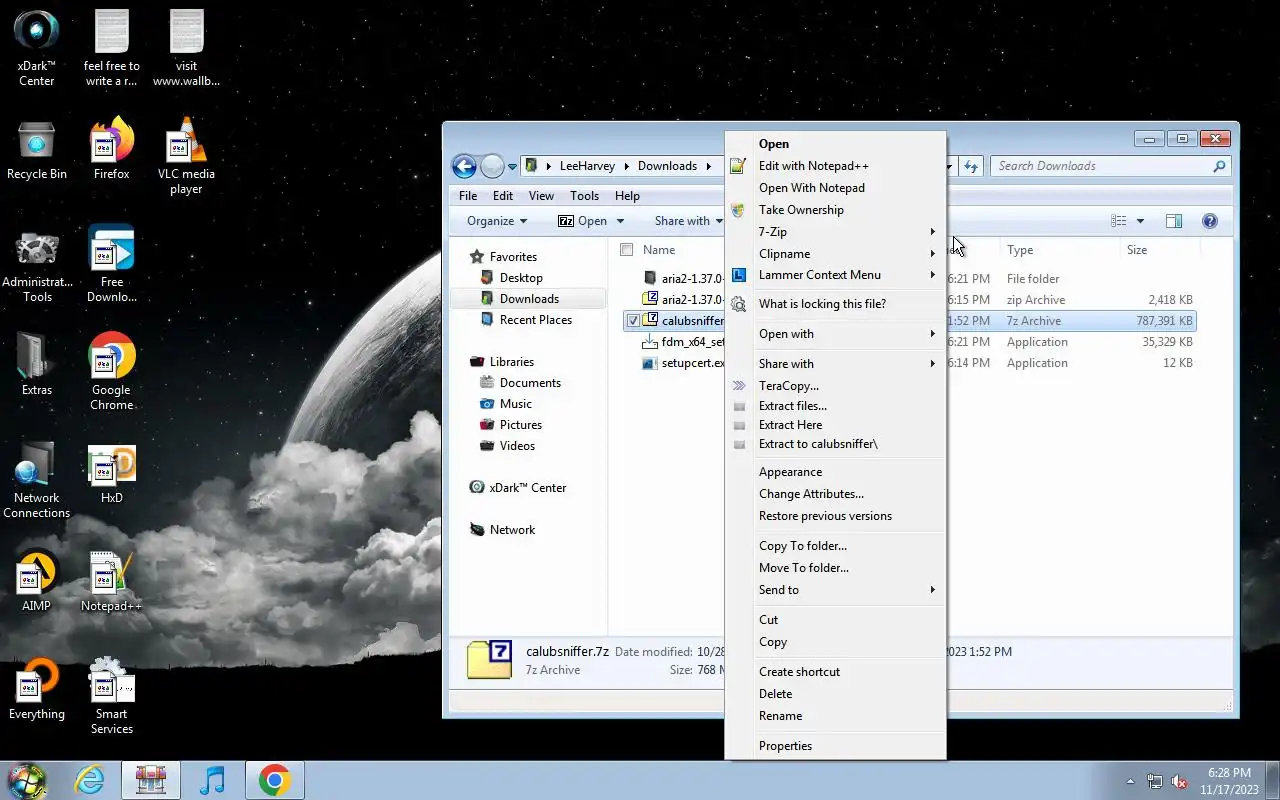Open Smart Services desktop icon

coord(112,696)
